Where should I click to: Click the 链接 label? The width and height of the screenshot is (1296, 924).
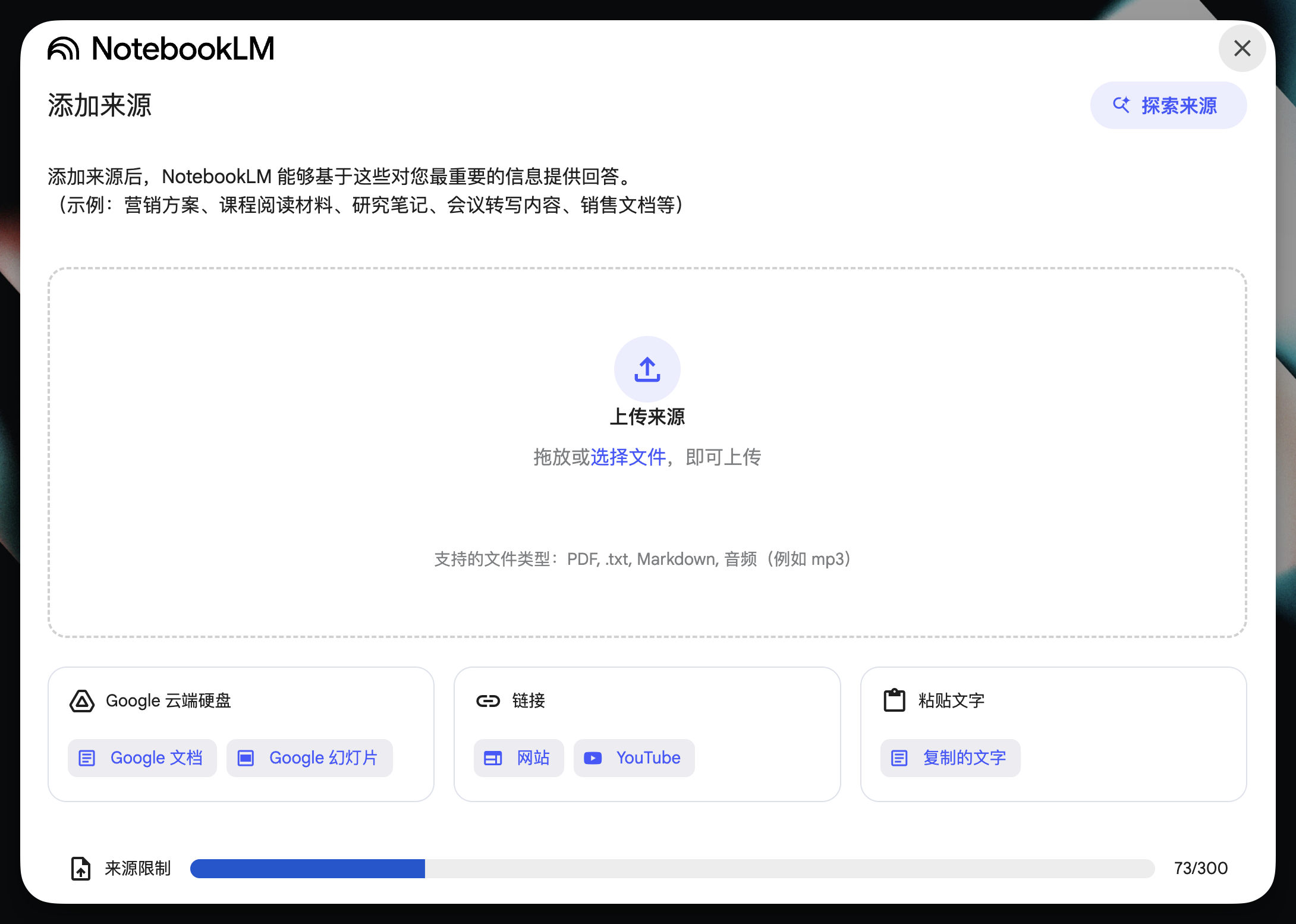tap(529, 701)
